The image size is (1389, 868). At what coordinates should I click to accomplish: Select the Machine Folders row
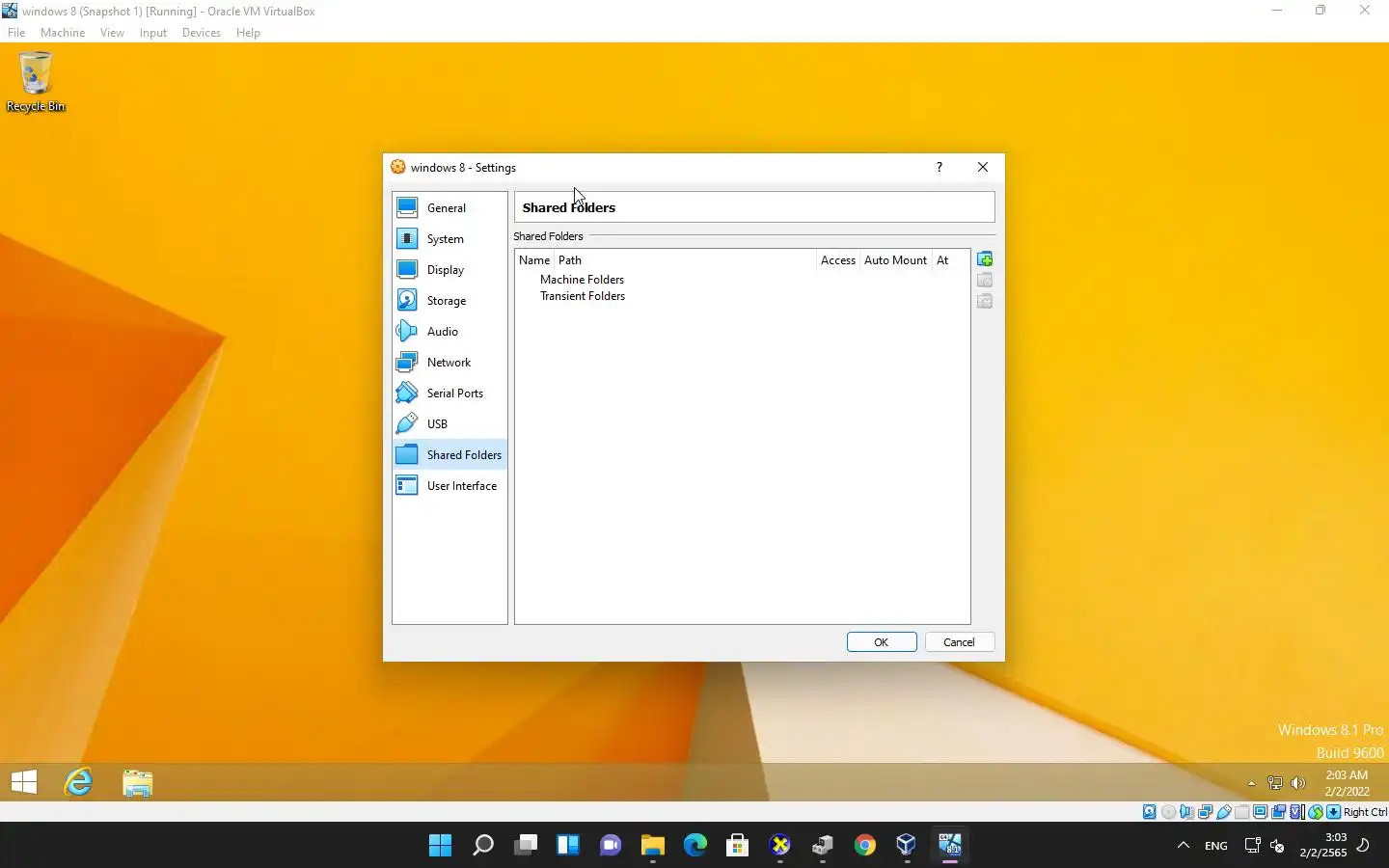582,280
